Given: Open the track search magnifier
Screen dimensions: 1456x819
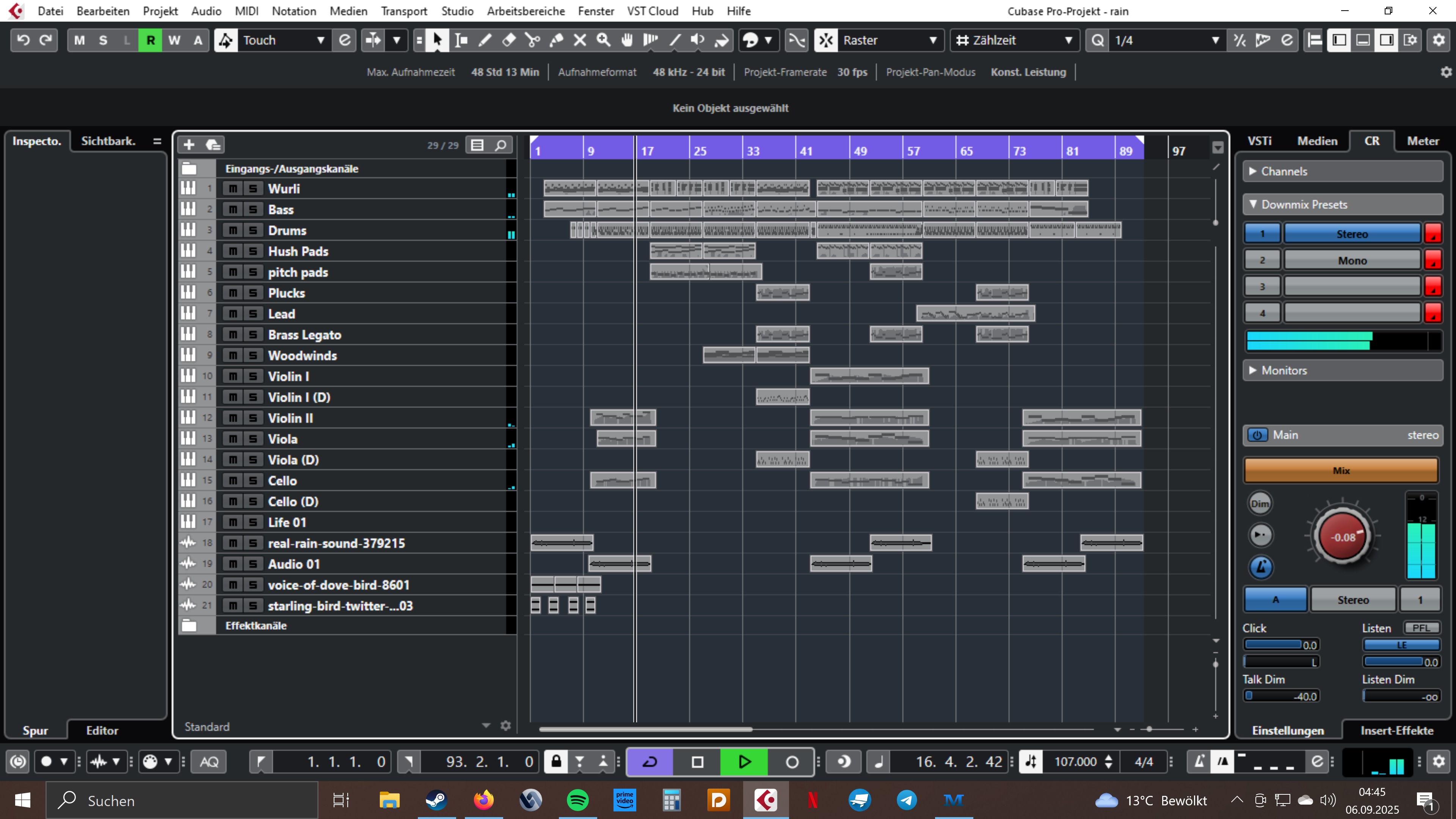Looking at the screenshot, I should click(x=500, y=145).
